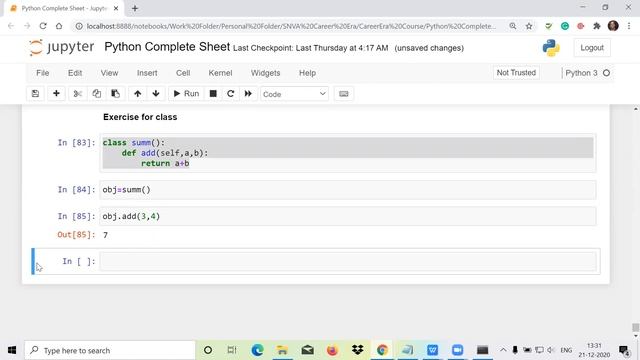Viewport: 640px width, 360px height.
Task: Click the Type here to search box
Action: click(x=110, y=350)
